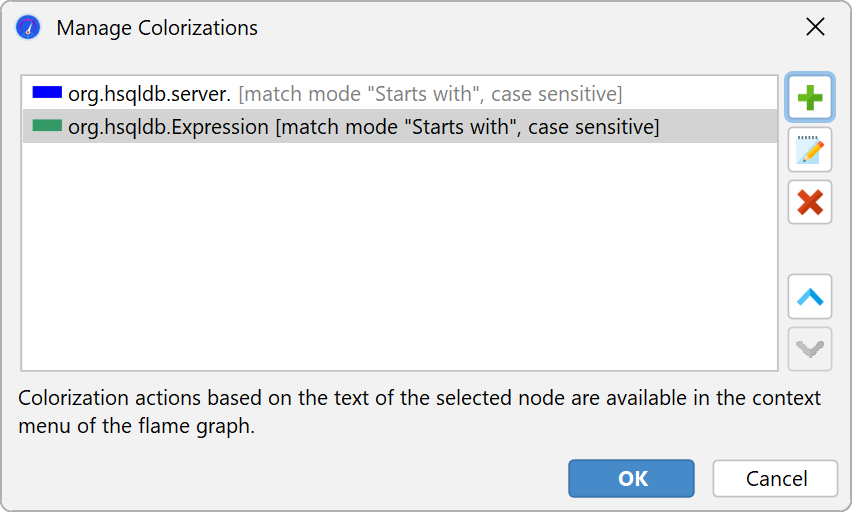Add a new colorization with the green plus
852x512 pixels.
(809, 97)
